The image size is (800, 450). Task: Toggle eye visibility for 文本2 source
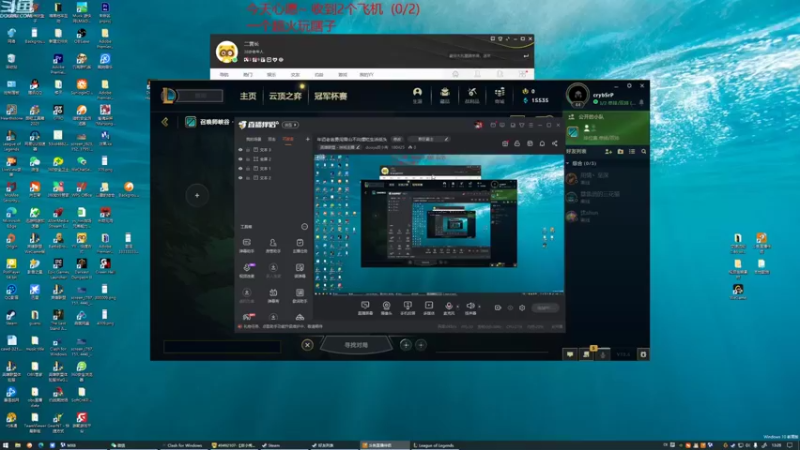240,178
